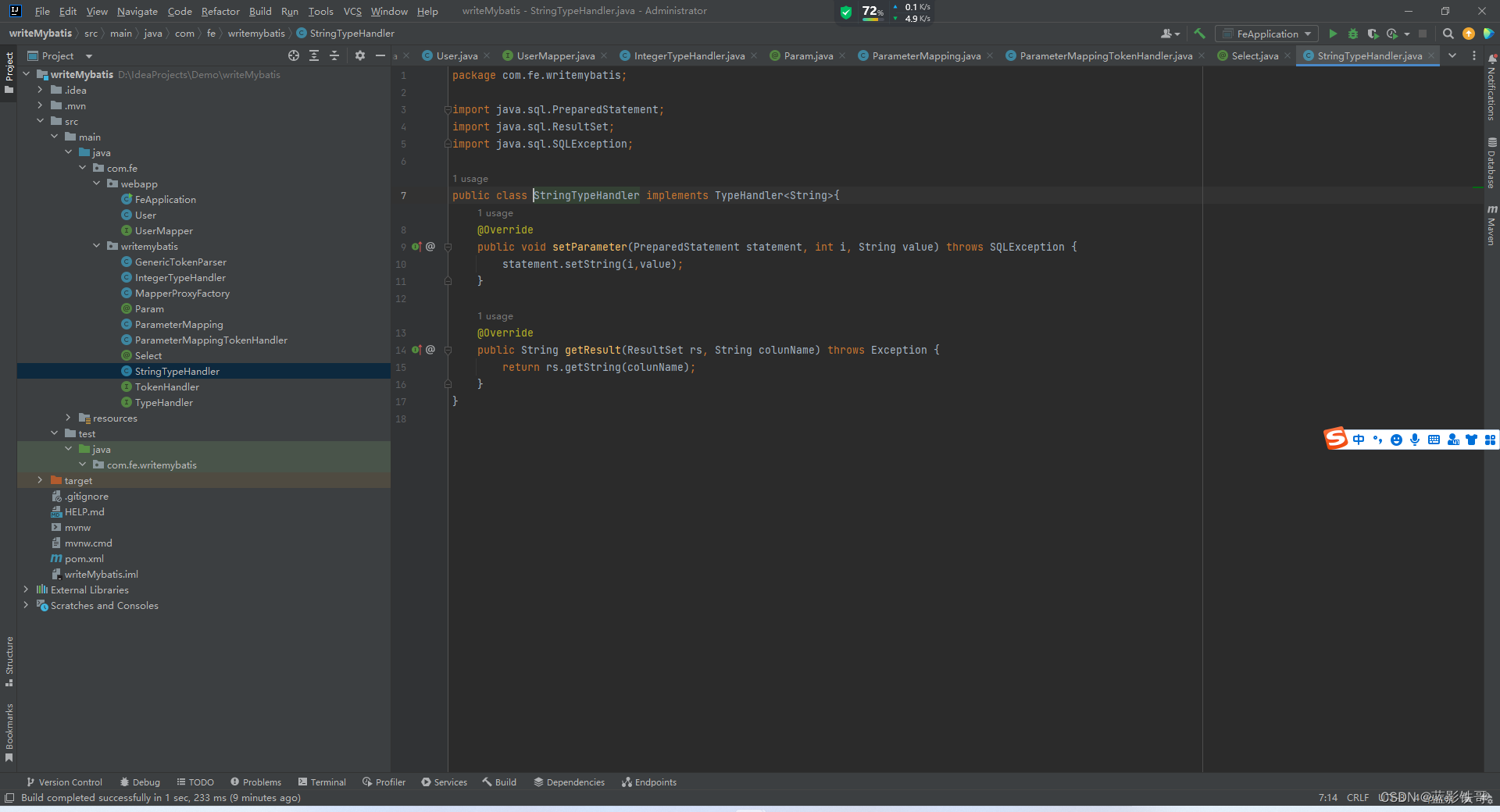Open Dependencies tool window

click(570, 782)
